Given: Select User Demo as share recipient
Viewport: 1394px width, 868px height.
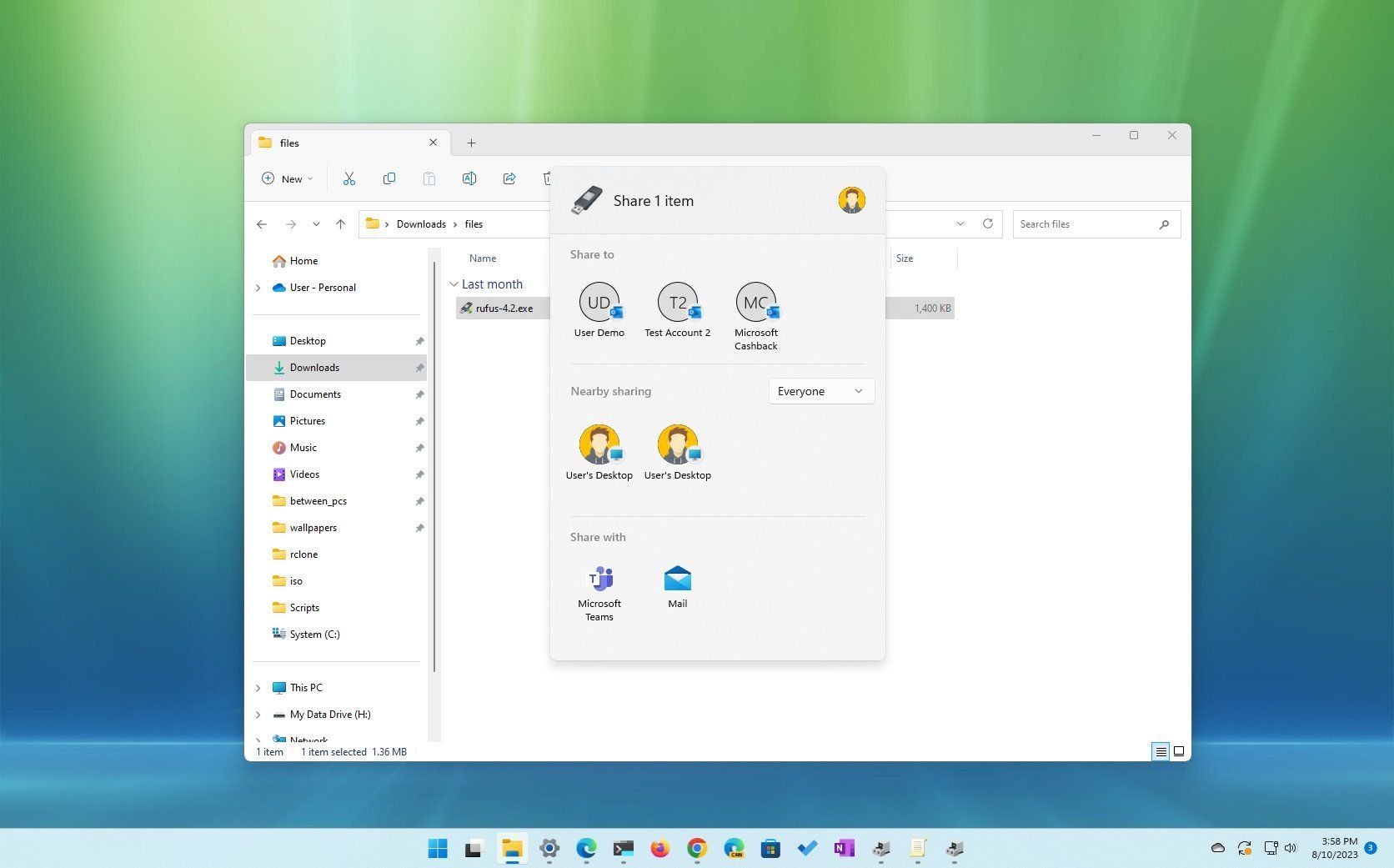Looking at the screenshot, I should tap(599, 303).
